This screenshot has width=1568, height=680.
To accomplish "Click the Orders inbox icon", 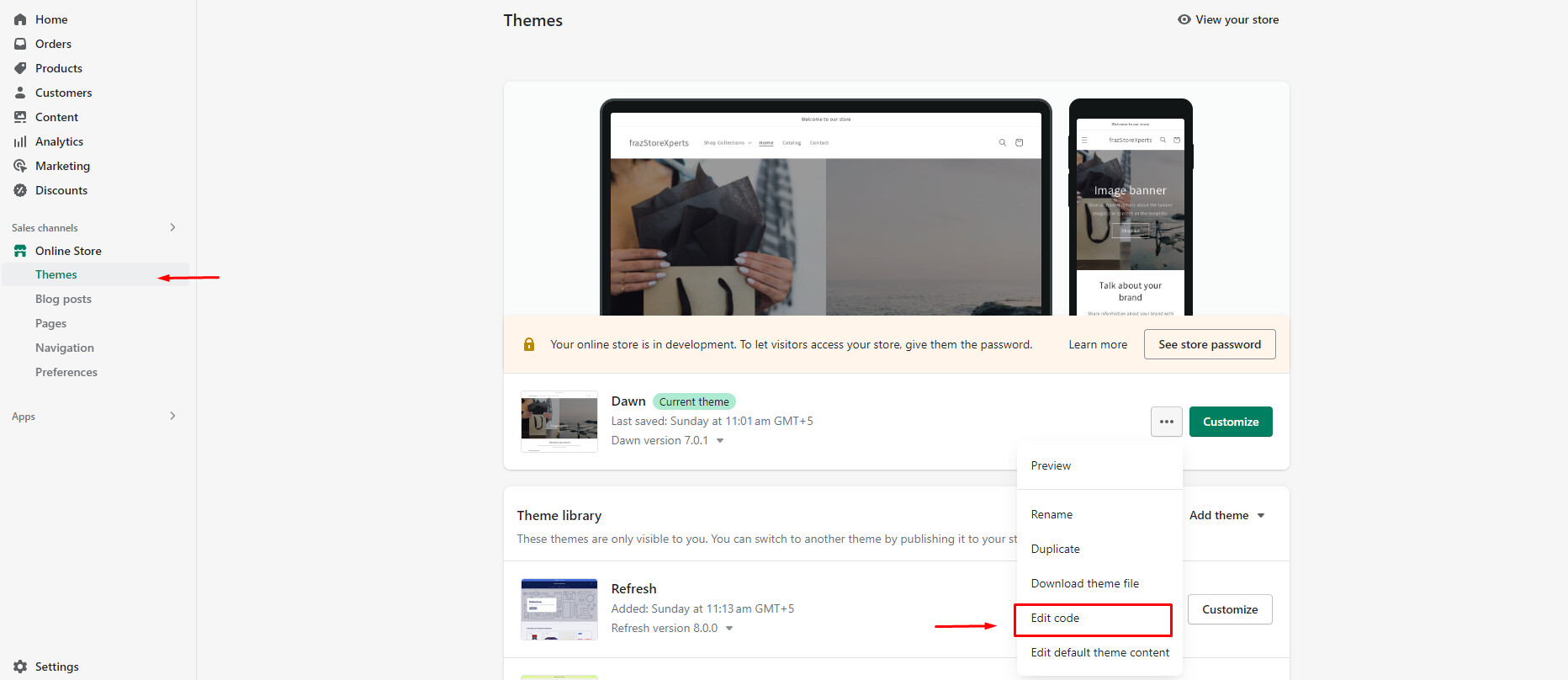I will [20, 44].
